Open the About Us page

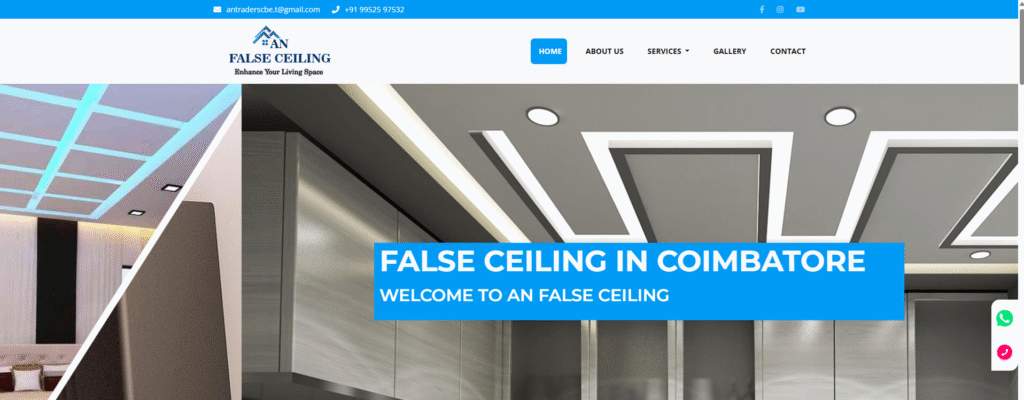click(x=604, y=51)
